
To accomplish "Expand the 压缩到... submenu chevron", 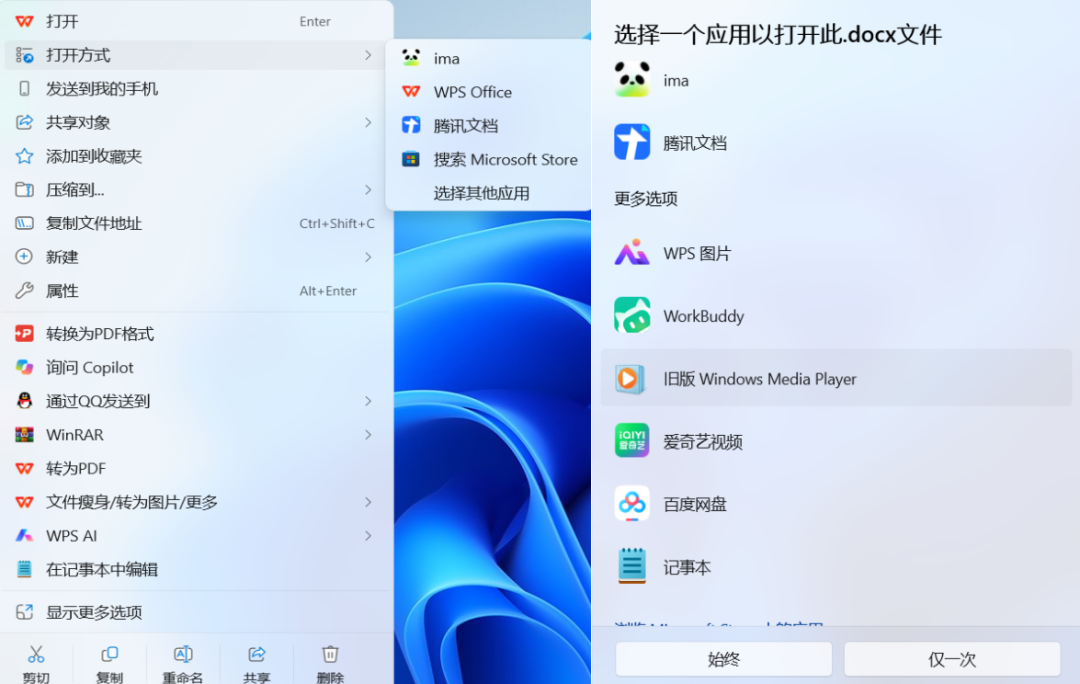I will tap(368, 189).
